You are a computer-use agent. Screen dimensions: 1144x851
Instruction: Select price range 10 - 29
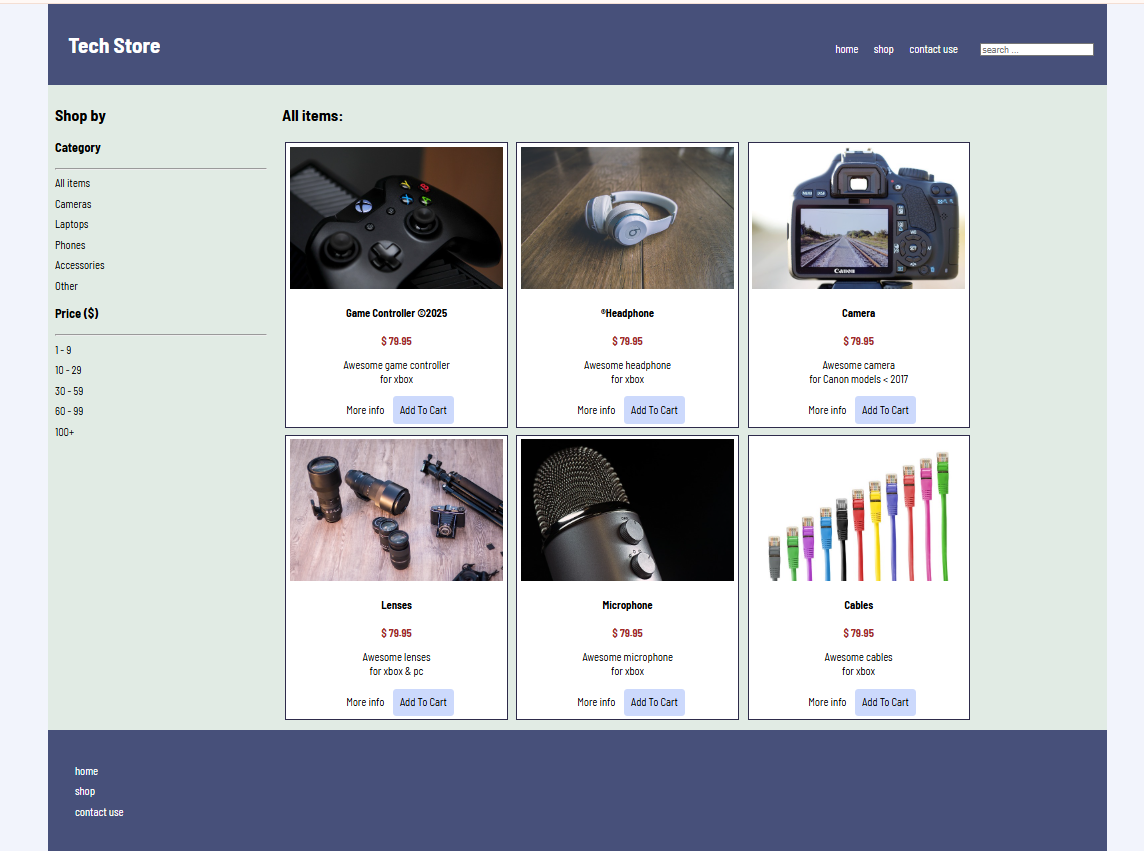(x=68, y=370)
